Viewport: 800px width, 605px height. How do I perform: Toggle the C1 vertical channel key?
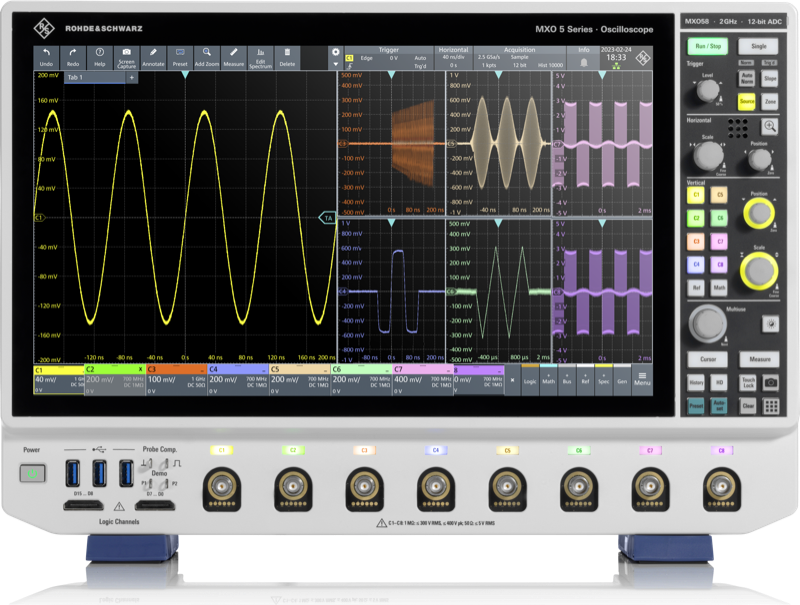coord(695,195)
